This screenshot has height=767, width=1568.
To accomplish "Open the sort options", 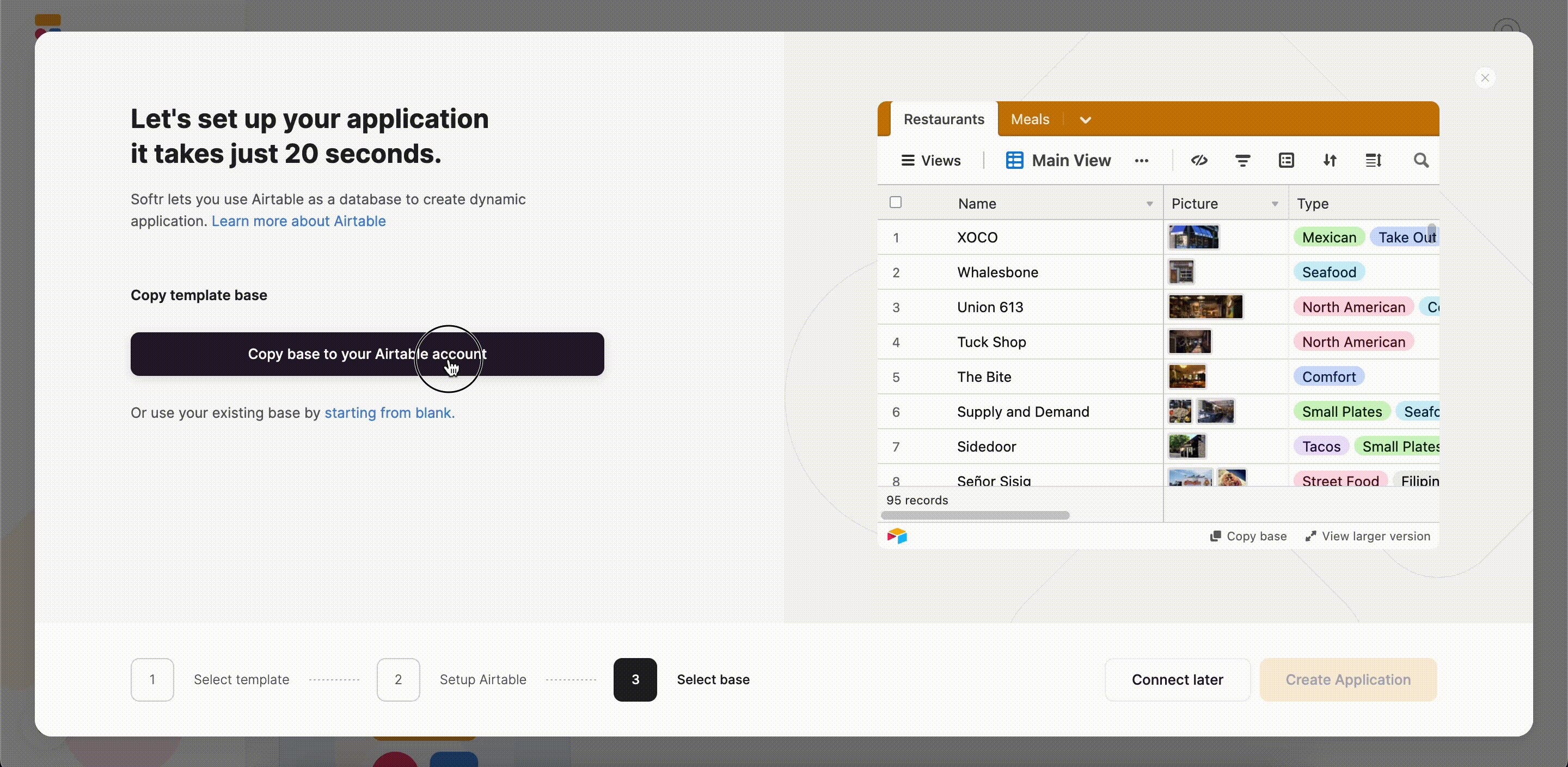I will click(x=1330, y=160).
